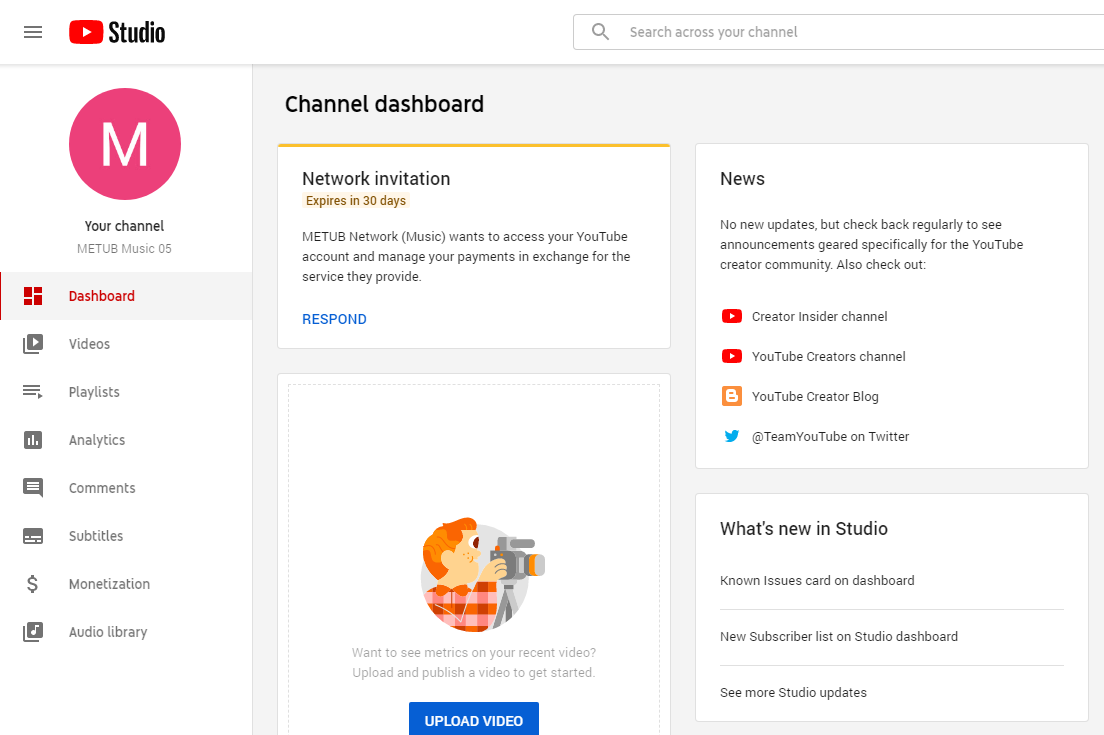Go to Subtitles section
1104x735 pixels.
[x=126, y=536]
